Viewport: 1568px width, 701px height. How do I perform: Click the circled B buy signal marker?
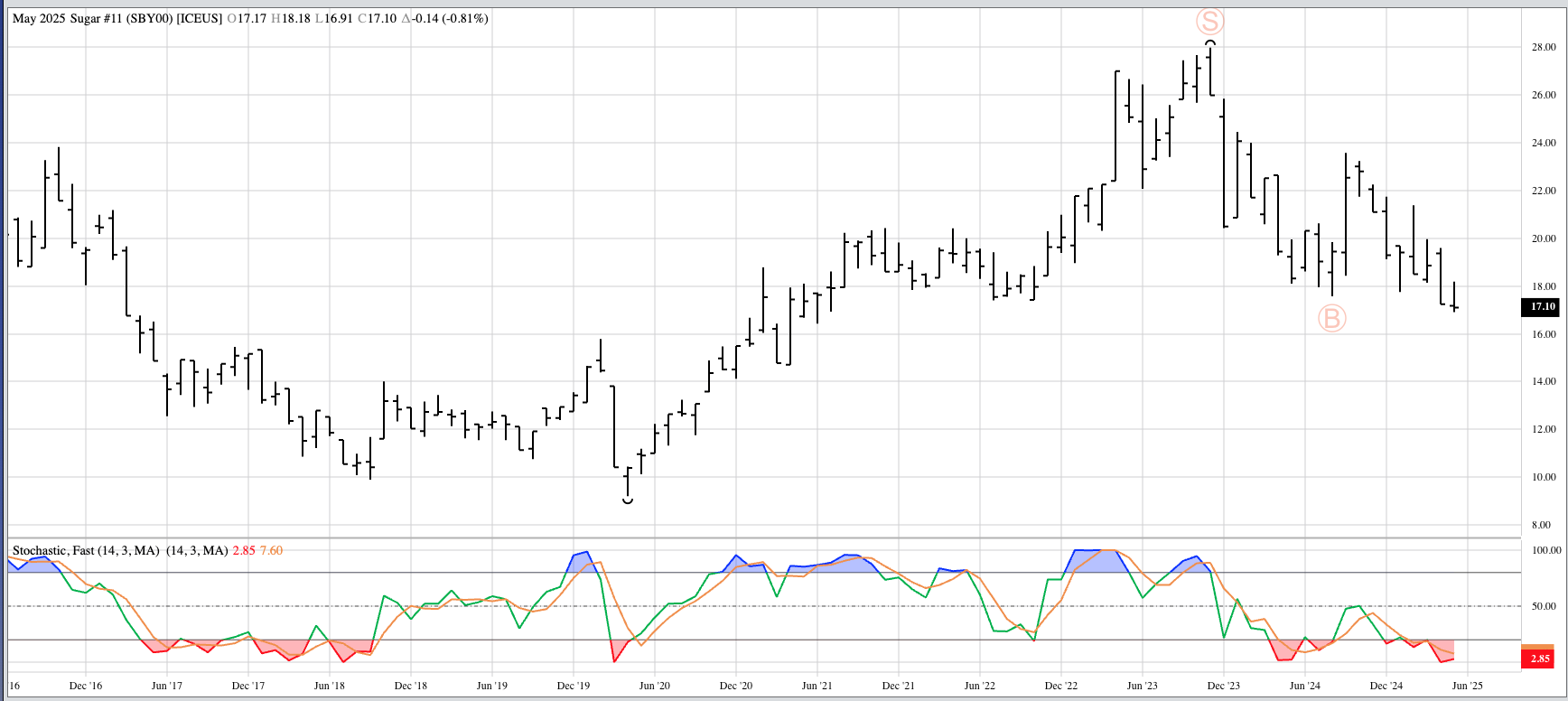click(1331, 318)
